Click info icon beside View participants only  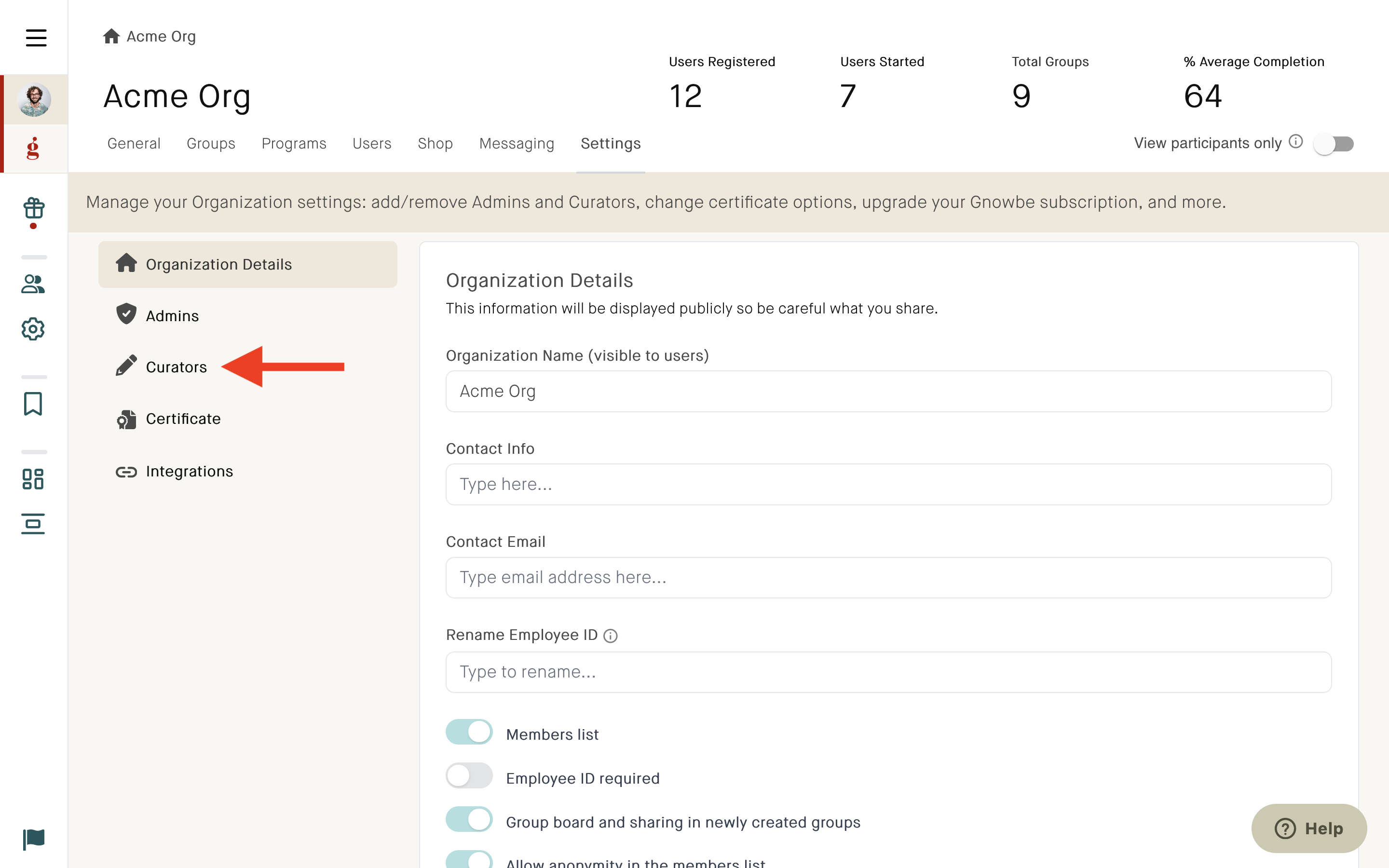1295,141
